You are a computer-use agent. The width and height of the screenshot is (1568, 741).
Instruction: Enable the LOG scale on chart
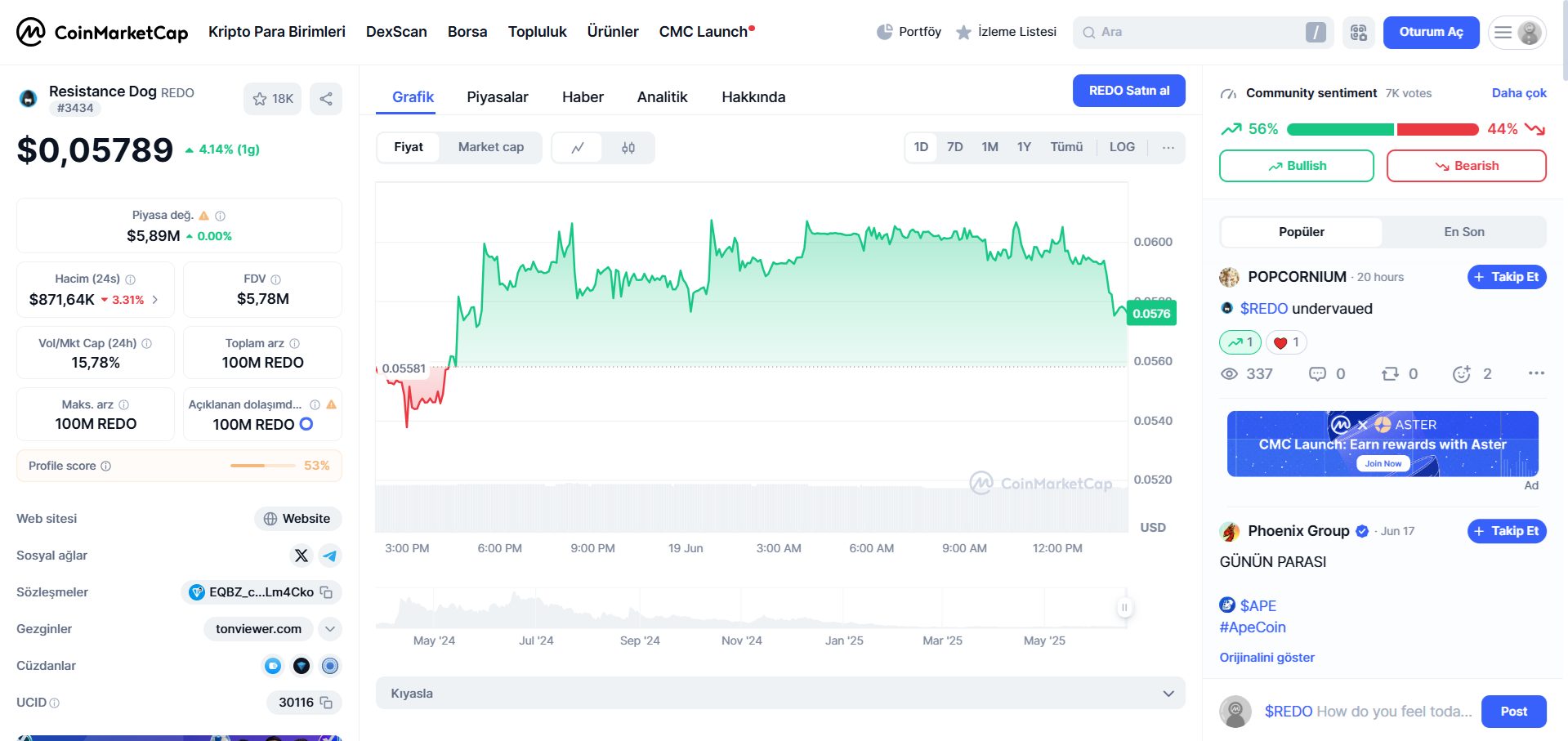tap(1121, 147)
